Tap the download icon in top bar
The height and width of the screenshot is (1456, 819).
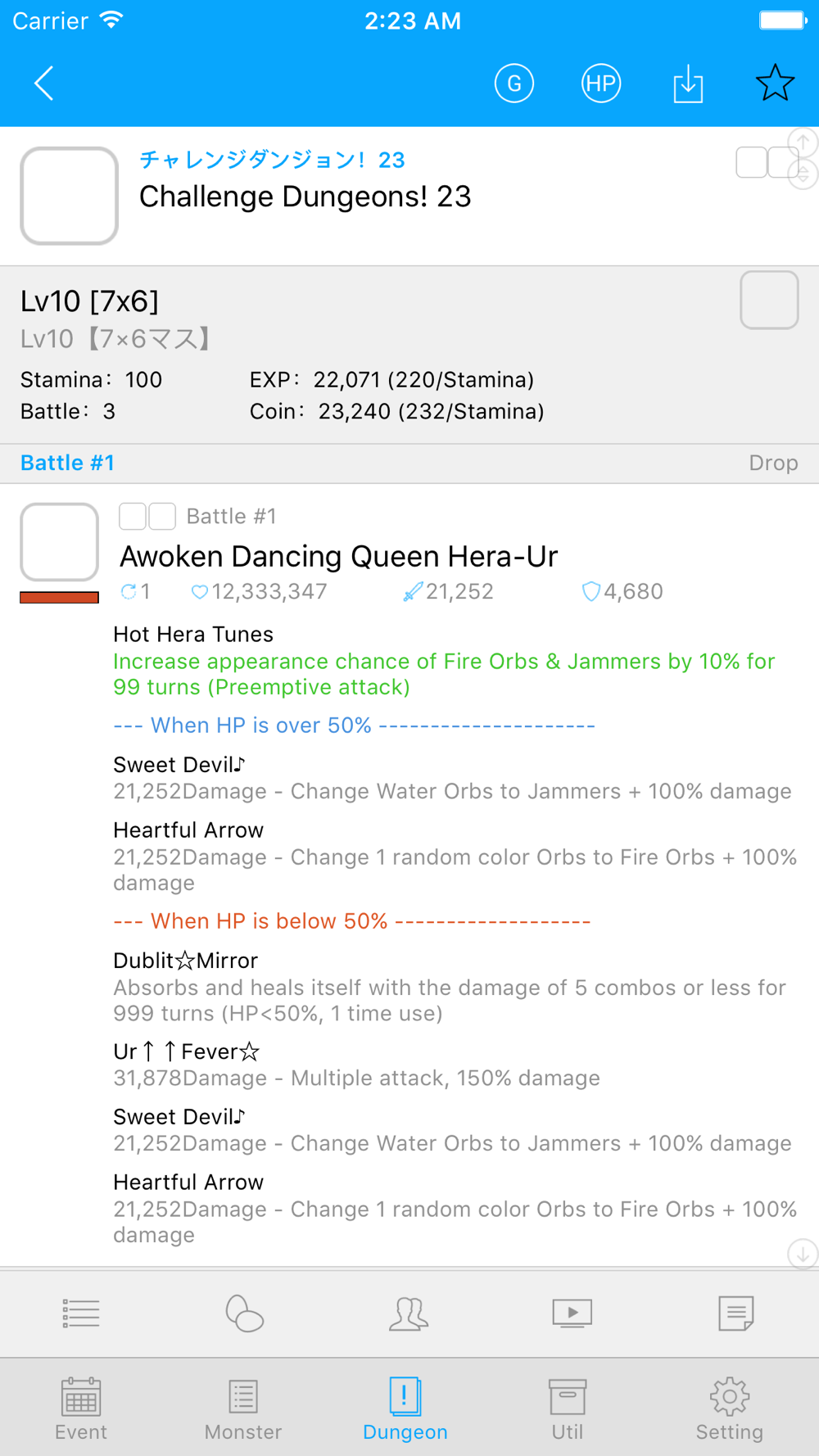click(688, 84)
